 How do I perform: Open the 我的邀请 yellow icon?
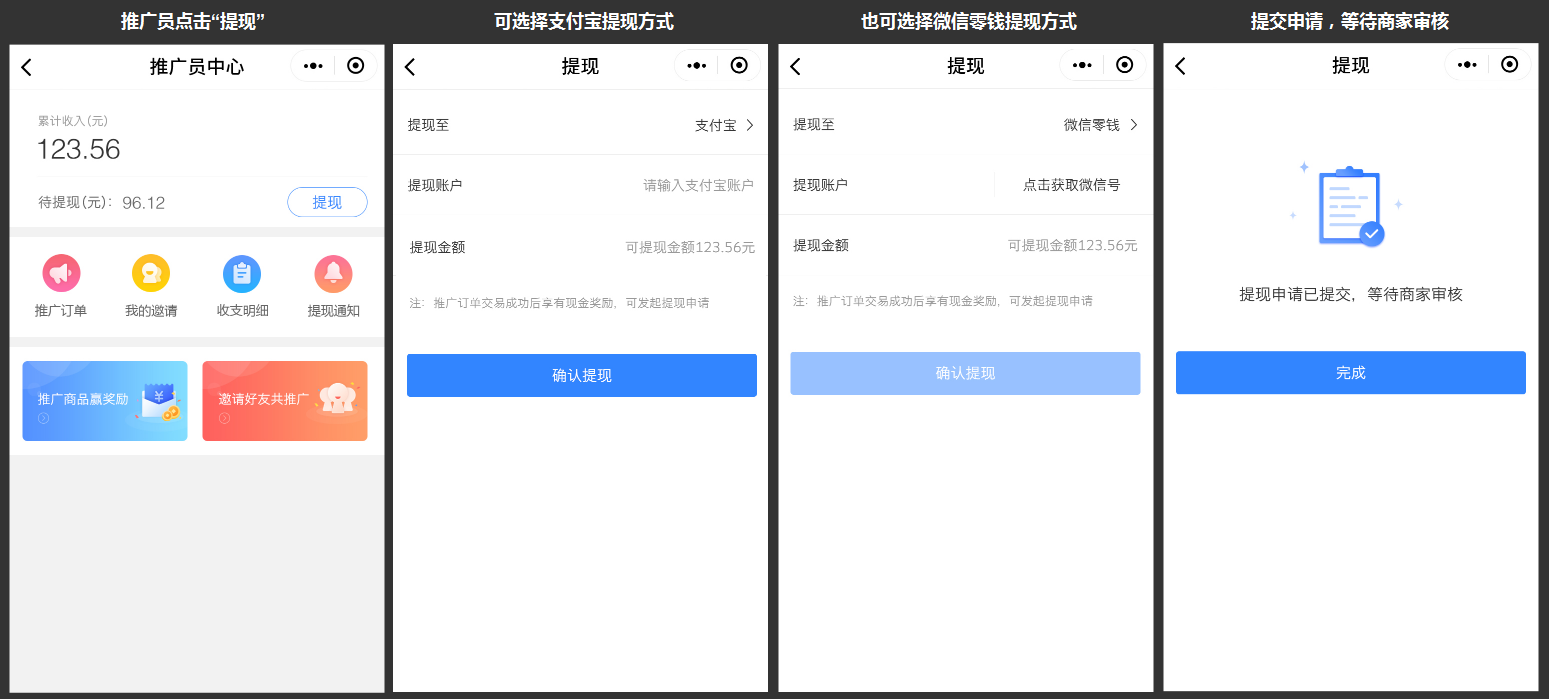[x=151, y=273]
